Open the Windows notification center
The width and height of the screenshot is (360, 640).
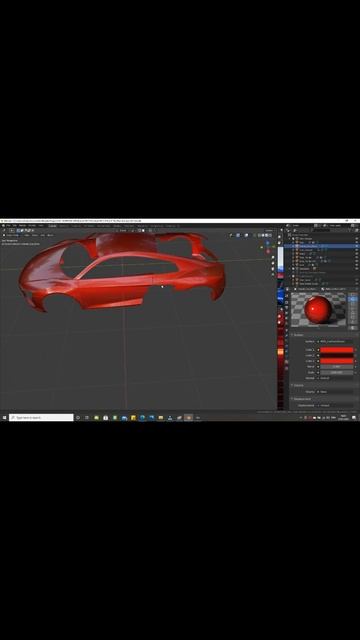[354, 418]
